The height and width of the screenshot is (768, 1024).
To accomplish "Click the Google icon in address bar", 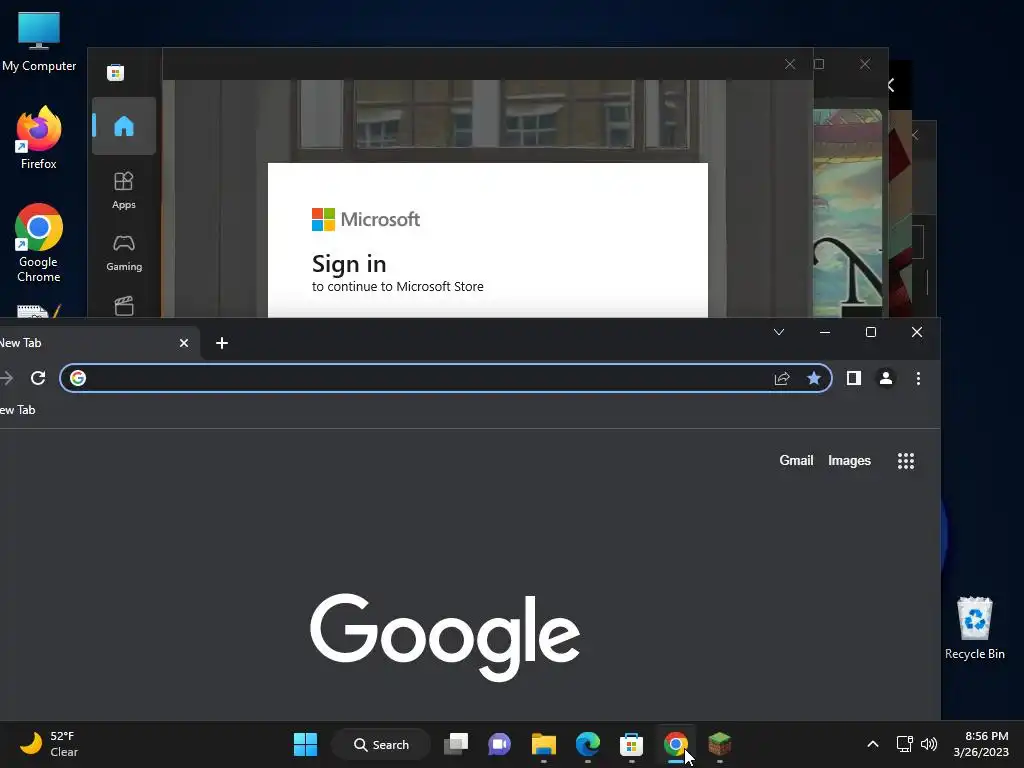I will 78,378.
